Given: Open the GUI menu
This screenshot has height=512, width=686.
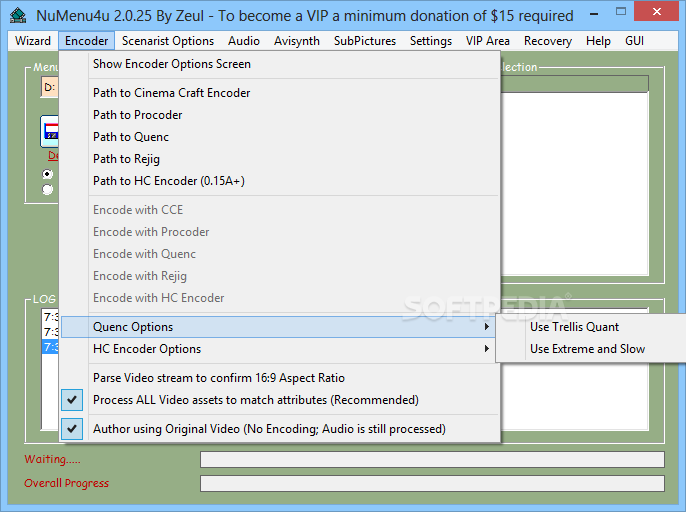Looking at the screenshot, I should [634, 41].
